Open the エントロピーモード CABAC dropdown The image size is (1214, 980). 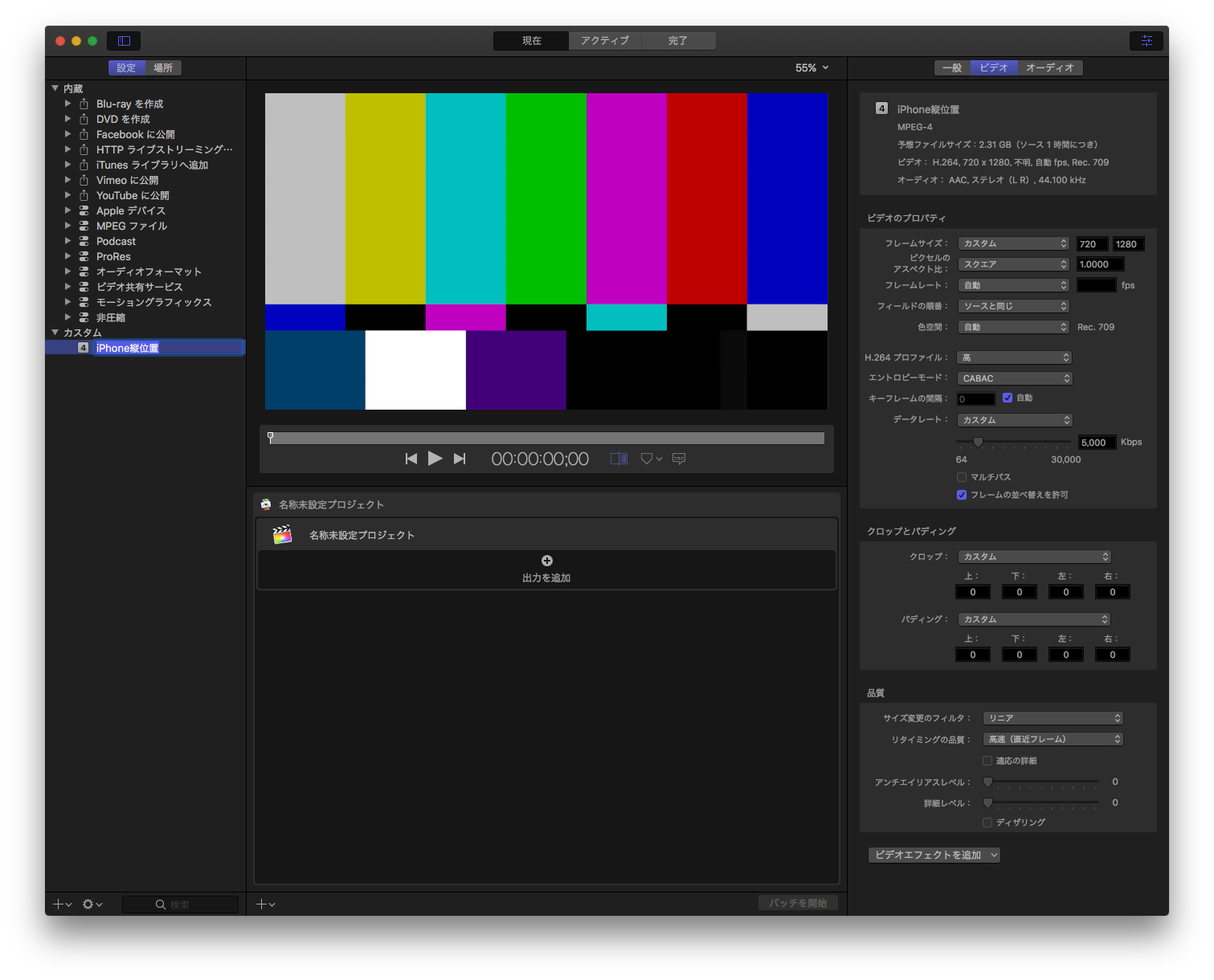(x=1015, y=378)
